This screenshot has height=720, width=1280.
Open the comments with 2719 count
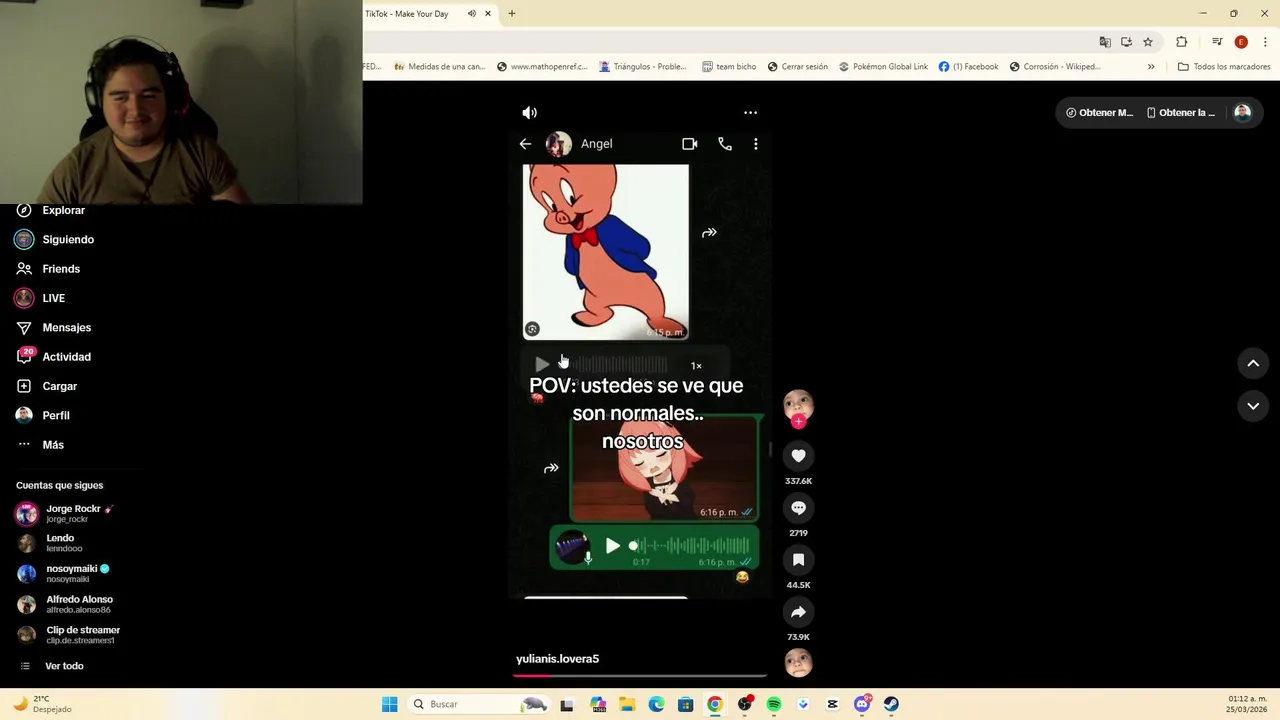click(798, 508)
